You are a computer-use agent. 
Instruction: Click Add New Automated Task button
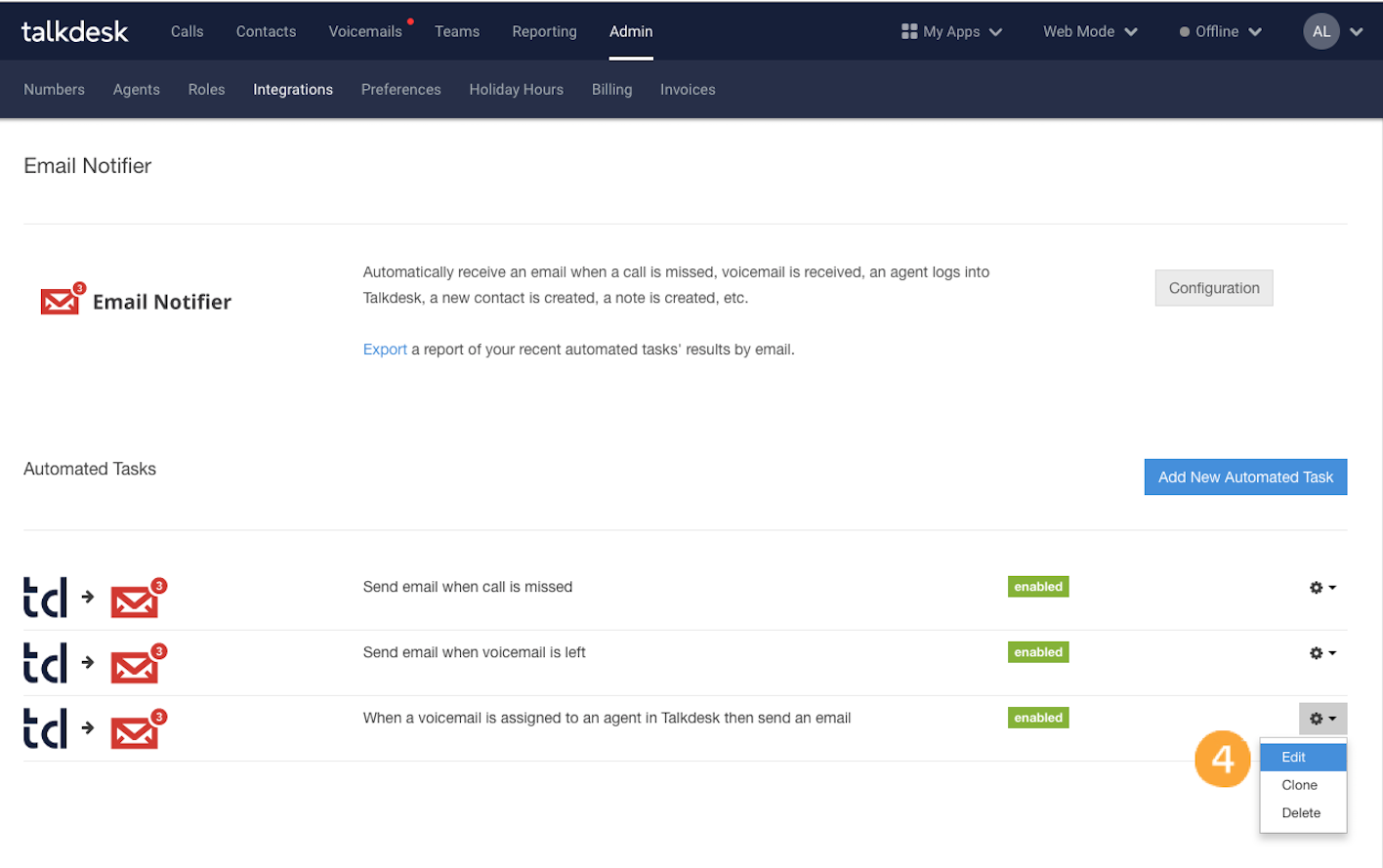pyautogui.click(x=1245, y=476)
